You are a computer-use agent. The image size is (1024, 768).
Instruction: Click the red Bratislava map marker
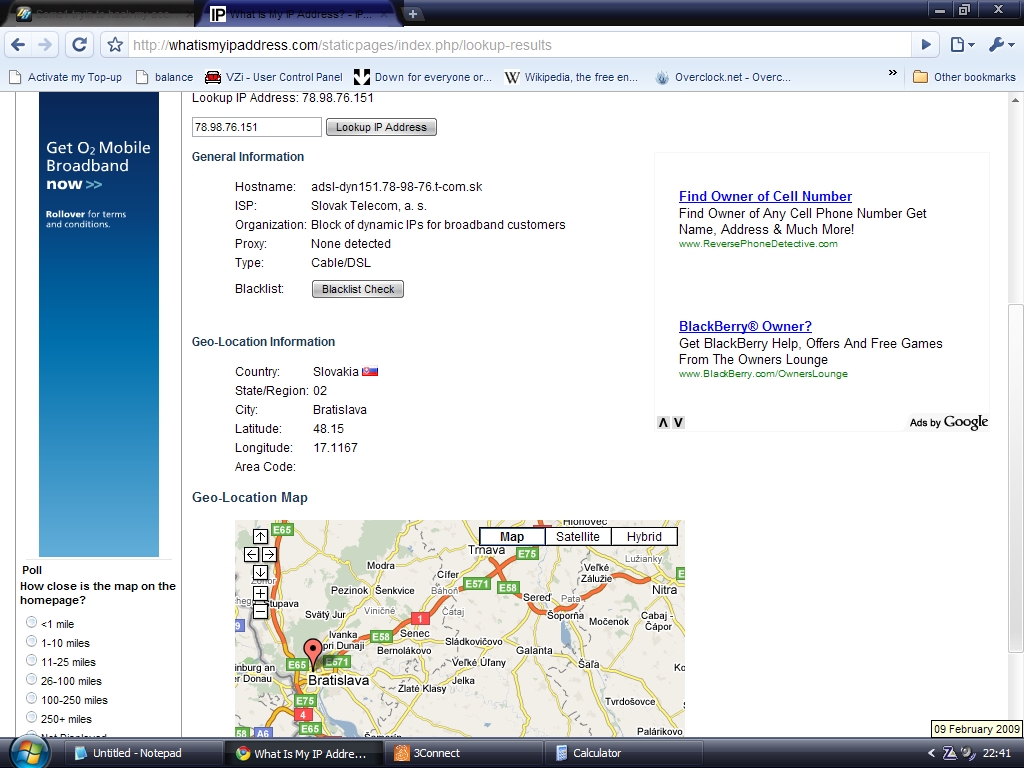click(x=313, y=652)
